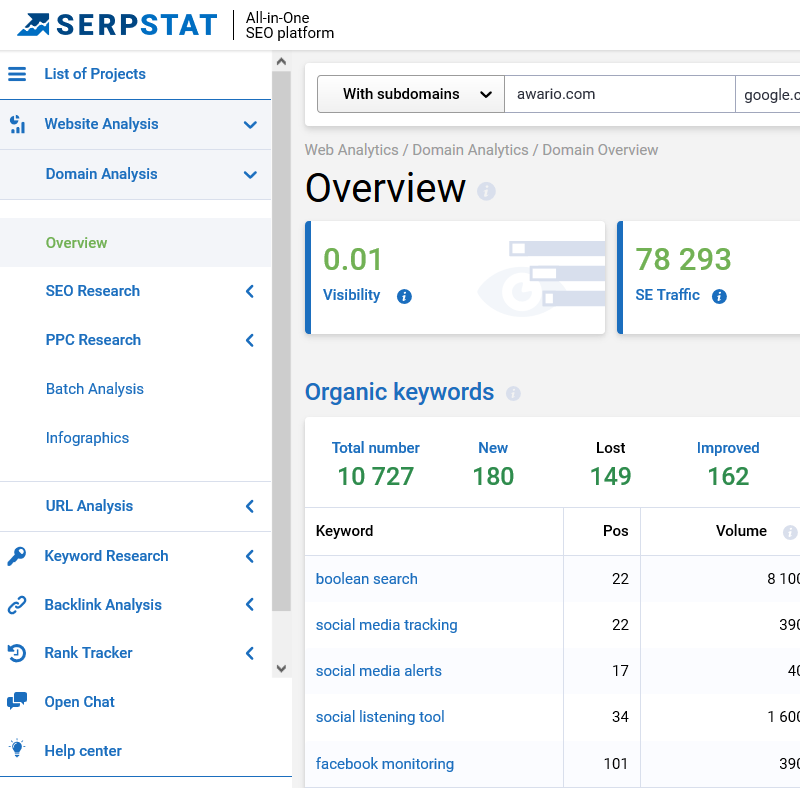Click the SE Traffic info icon
This screenshot has height=788, width=800.
tap(719, 296)
